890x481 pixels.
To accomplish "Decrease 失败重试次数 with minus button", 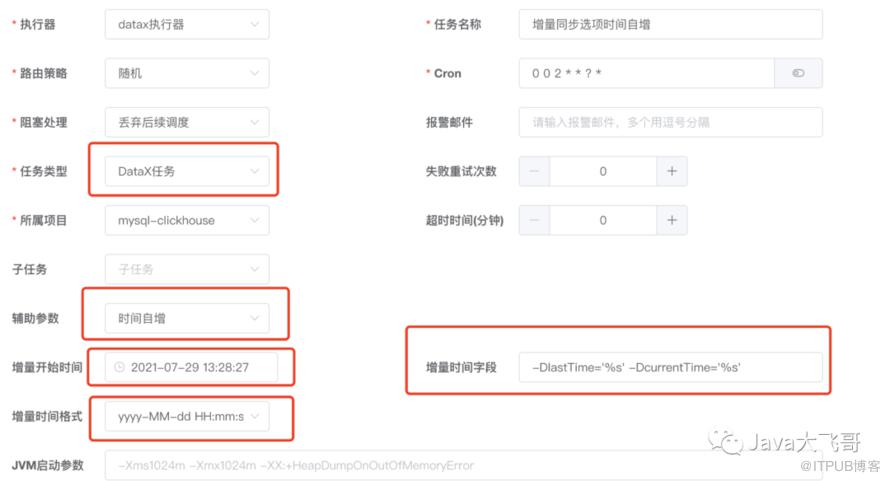I will [x=534, y=171].
